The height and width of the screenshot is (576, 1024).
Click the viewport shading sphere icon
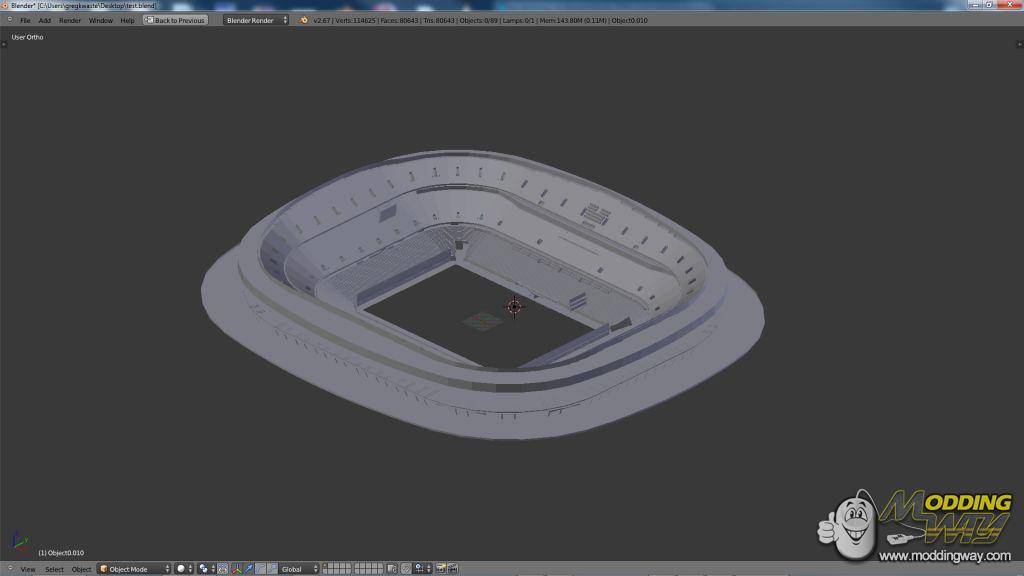coord(182,569)
